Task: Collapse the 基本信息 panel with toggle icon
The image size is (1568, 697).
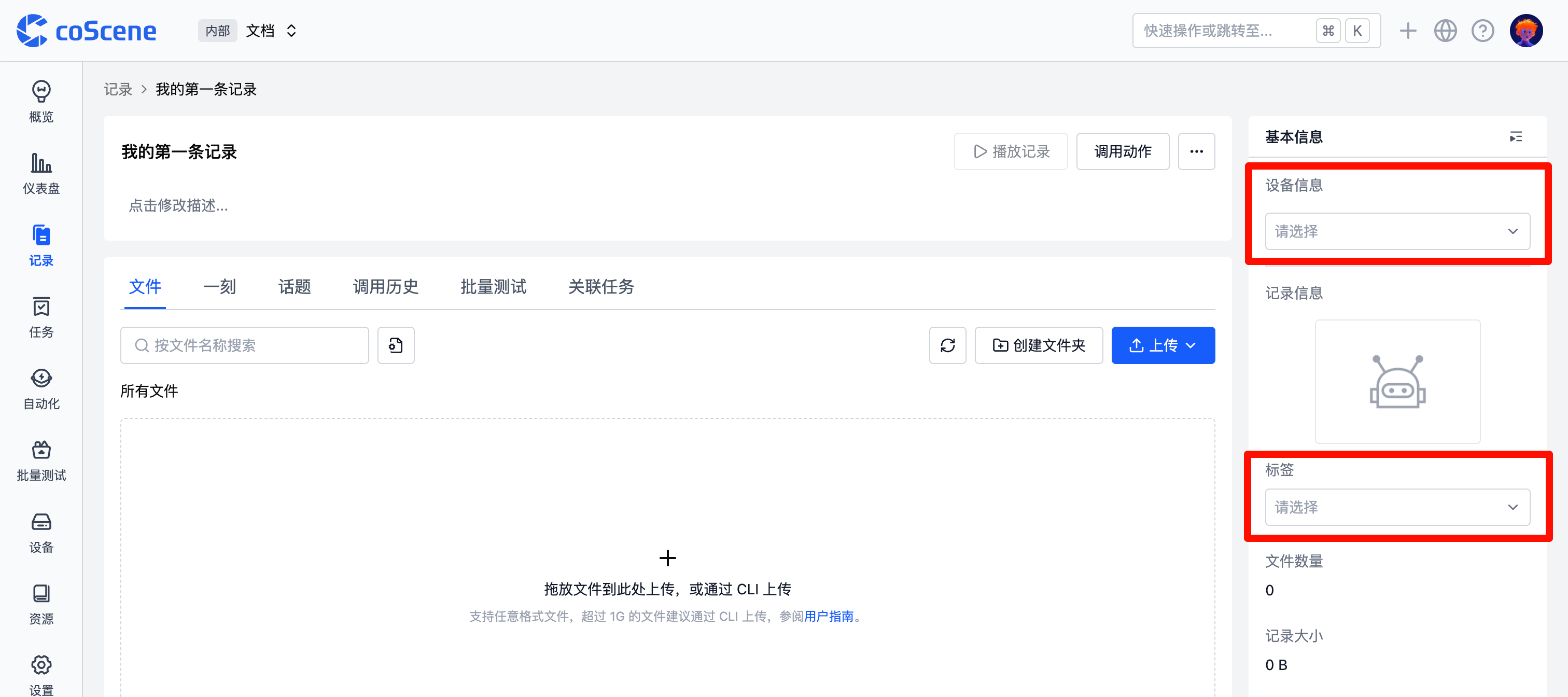Action: pos(1516,137)
